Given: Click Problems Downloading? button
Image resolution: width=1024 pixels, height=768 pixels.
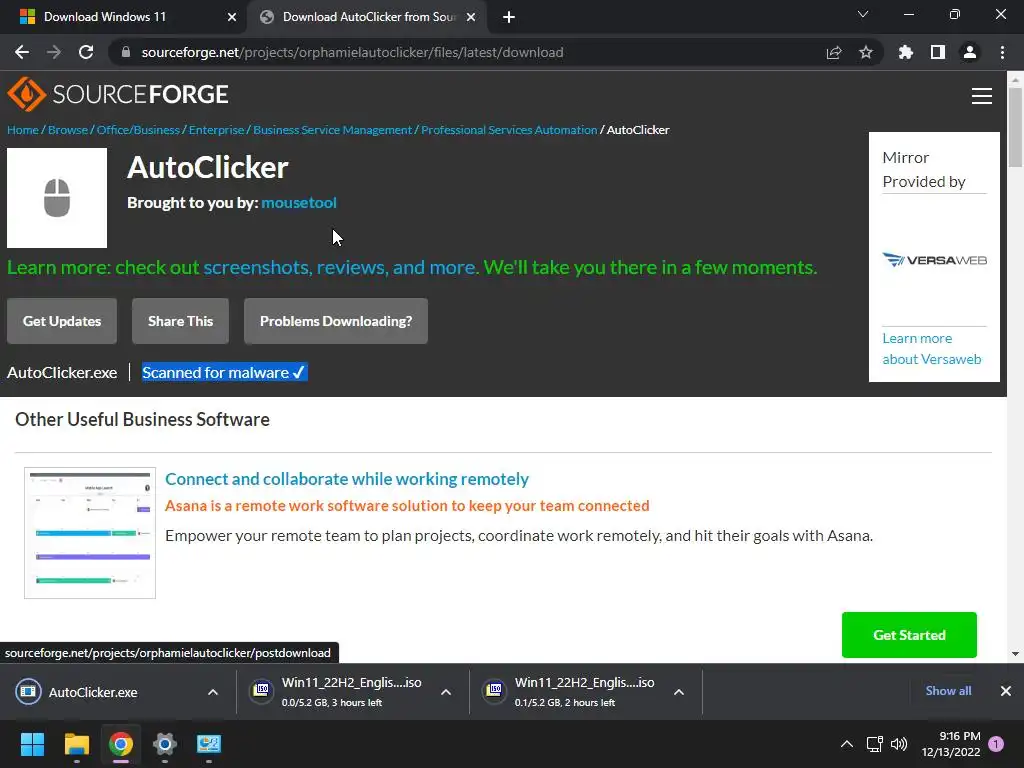Looking at the screenshot, I should pos(336,321).
